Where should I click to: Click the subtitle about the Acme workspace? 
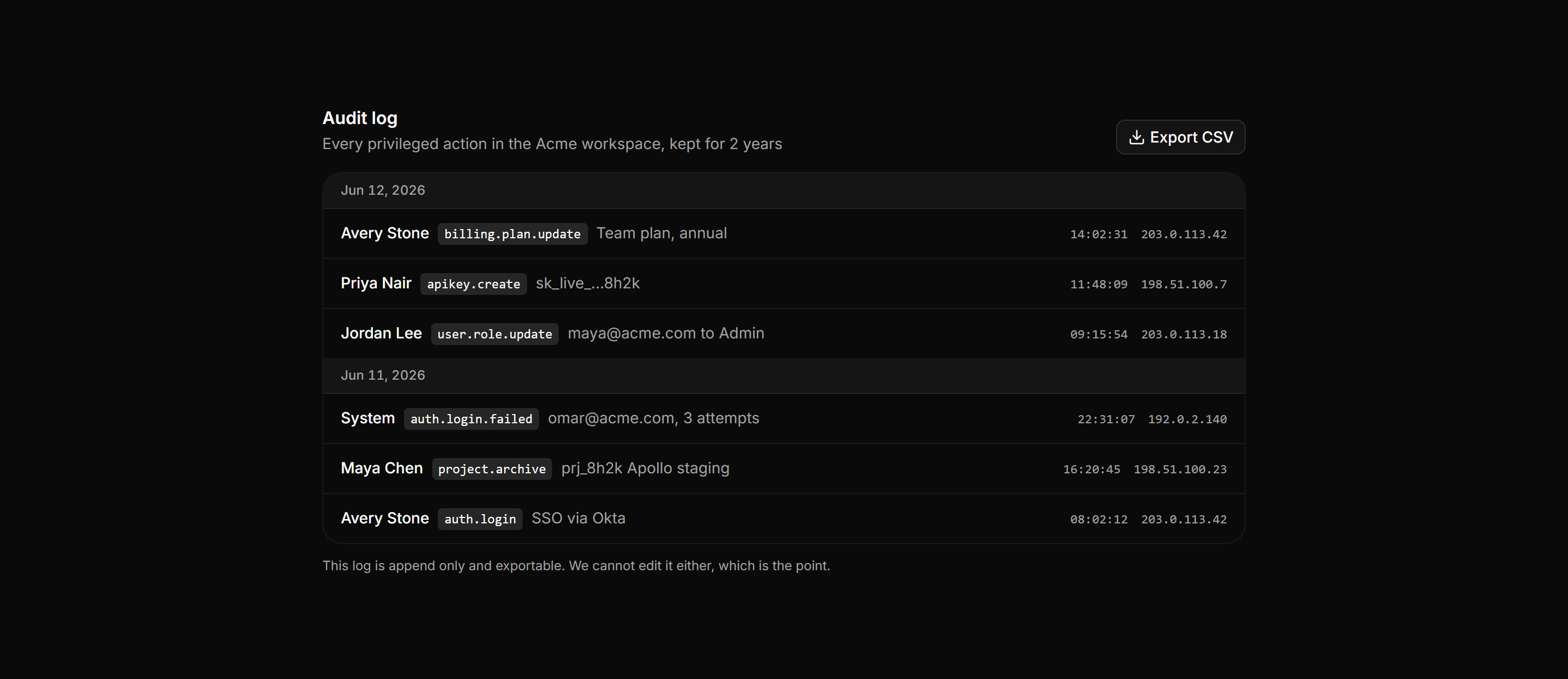click(x=552, y=144)
